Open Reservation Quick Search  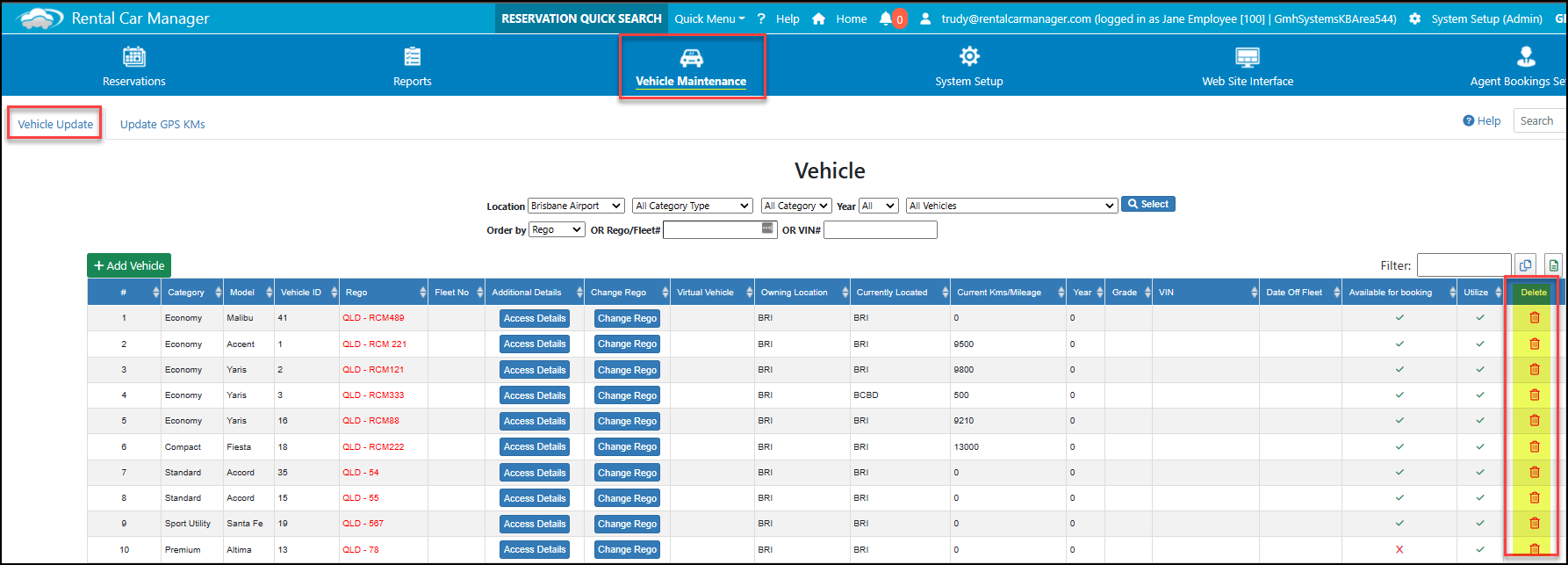point(581,18)
